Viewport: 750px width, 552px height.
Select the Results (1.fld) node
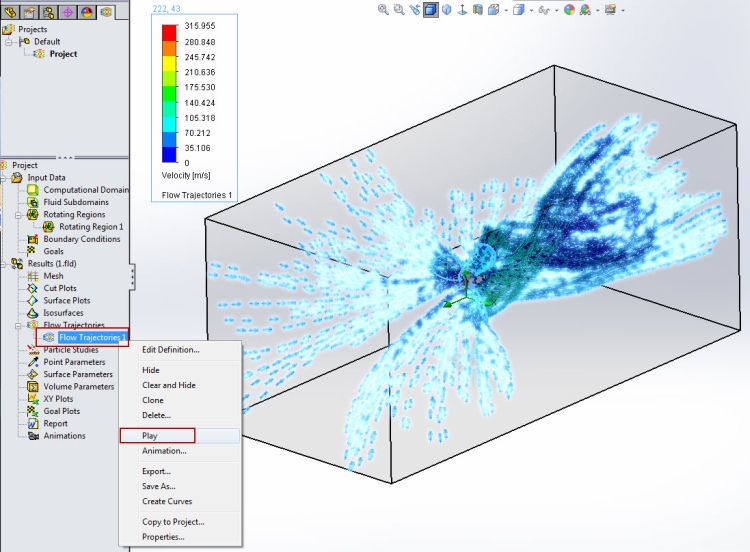pyautogui.click(x=52, y=264)
